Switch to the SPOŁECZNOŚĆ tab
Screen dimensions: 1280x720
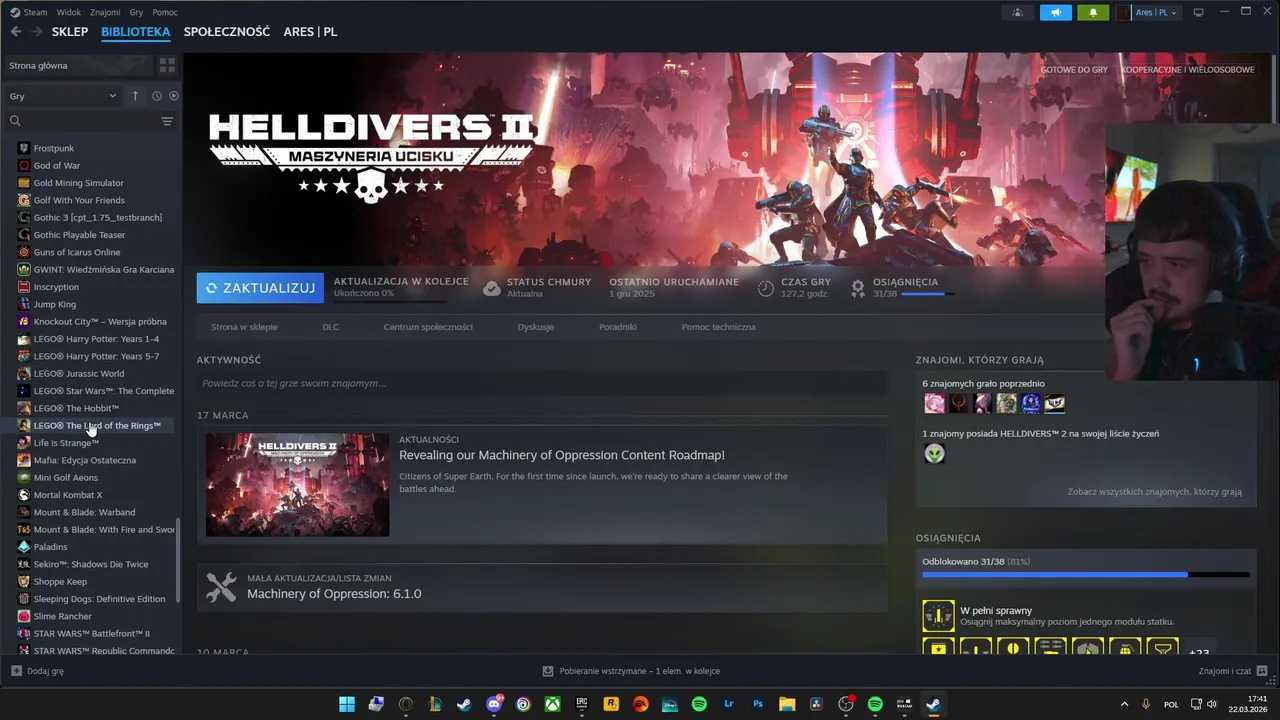pos(227,32)
